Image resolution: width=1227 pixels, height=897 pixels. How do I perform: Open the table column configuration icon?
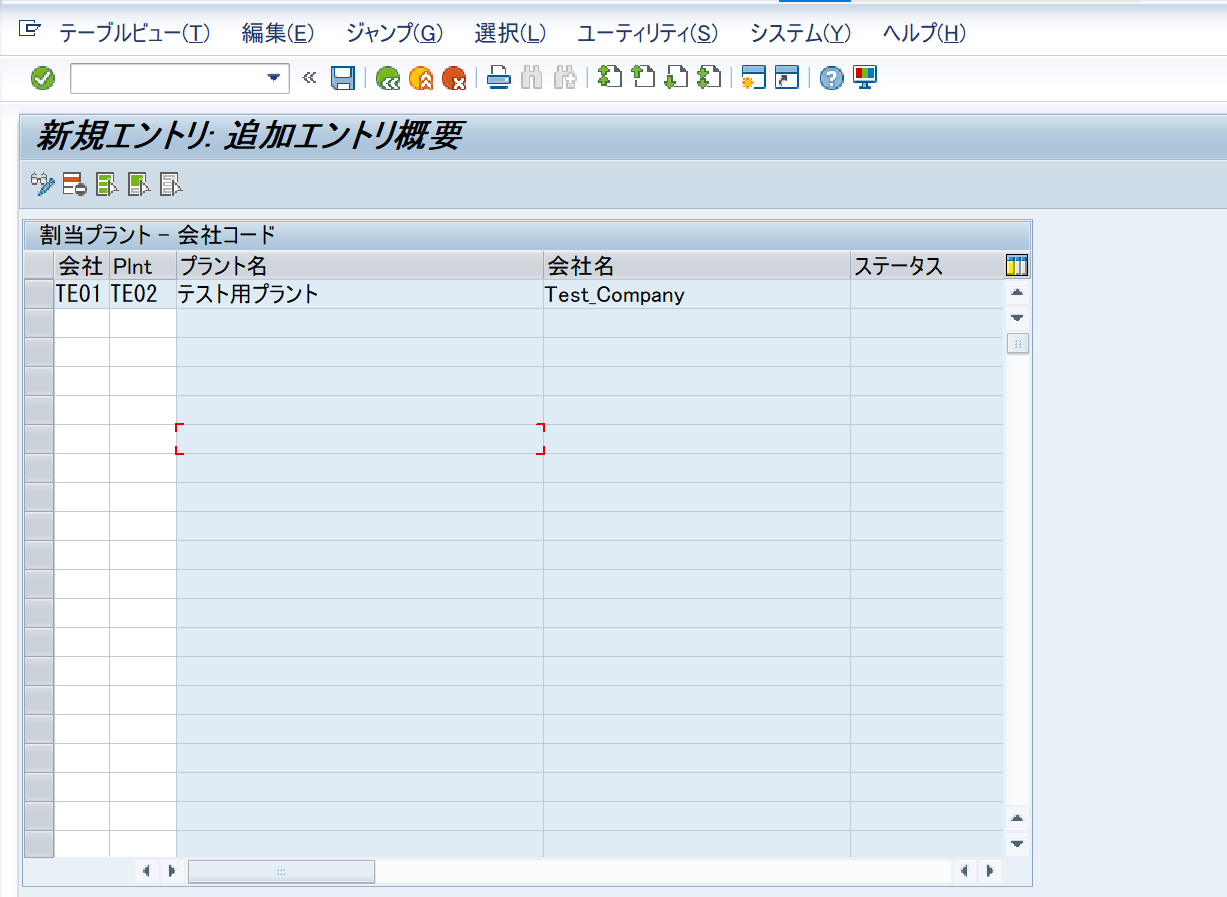coord(1017,265)
